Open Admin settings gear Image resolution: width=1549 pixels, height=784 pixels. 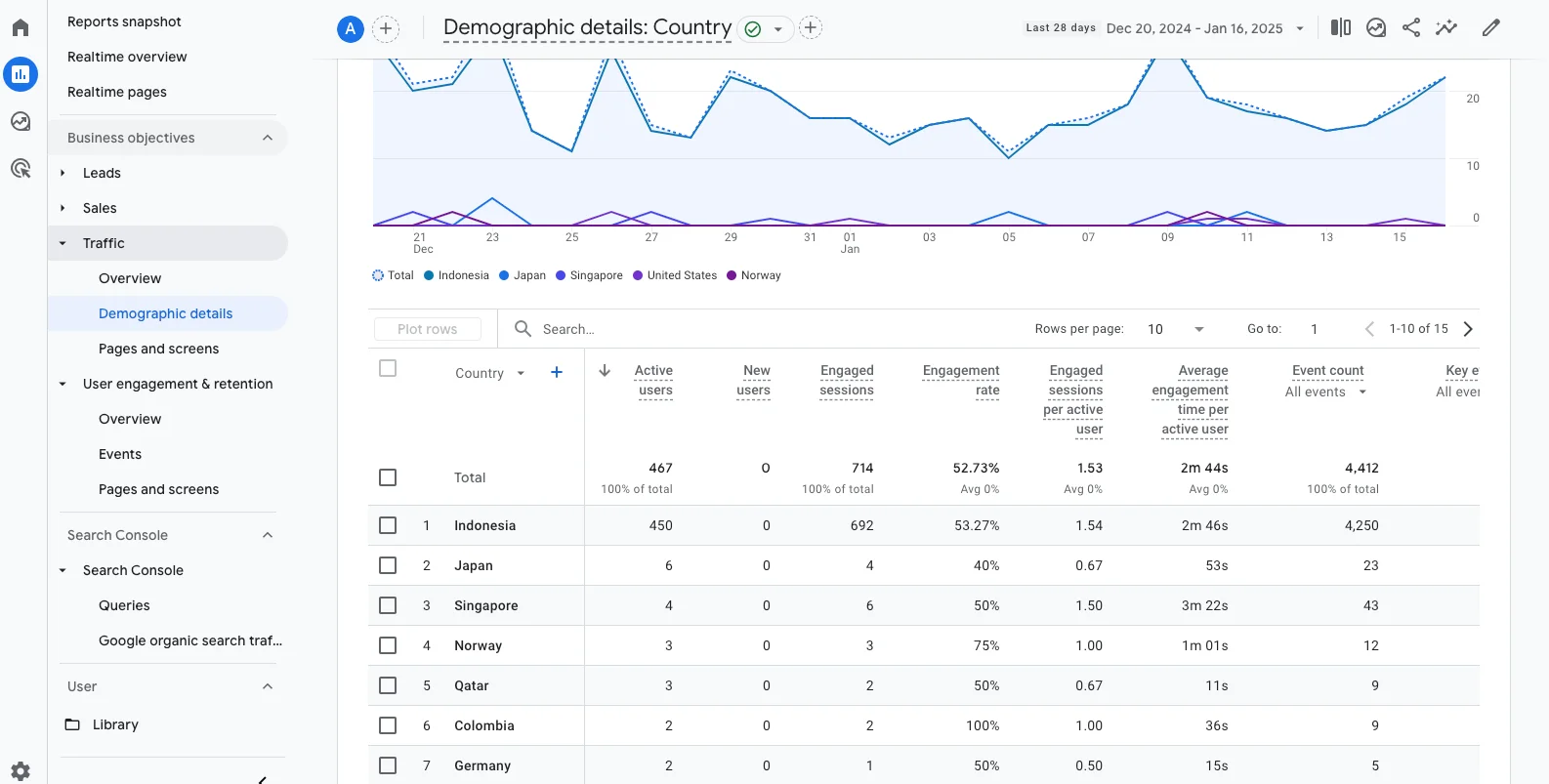pos(21,770)
